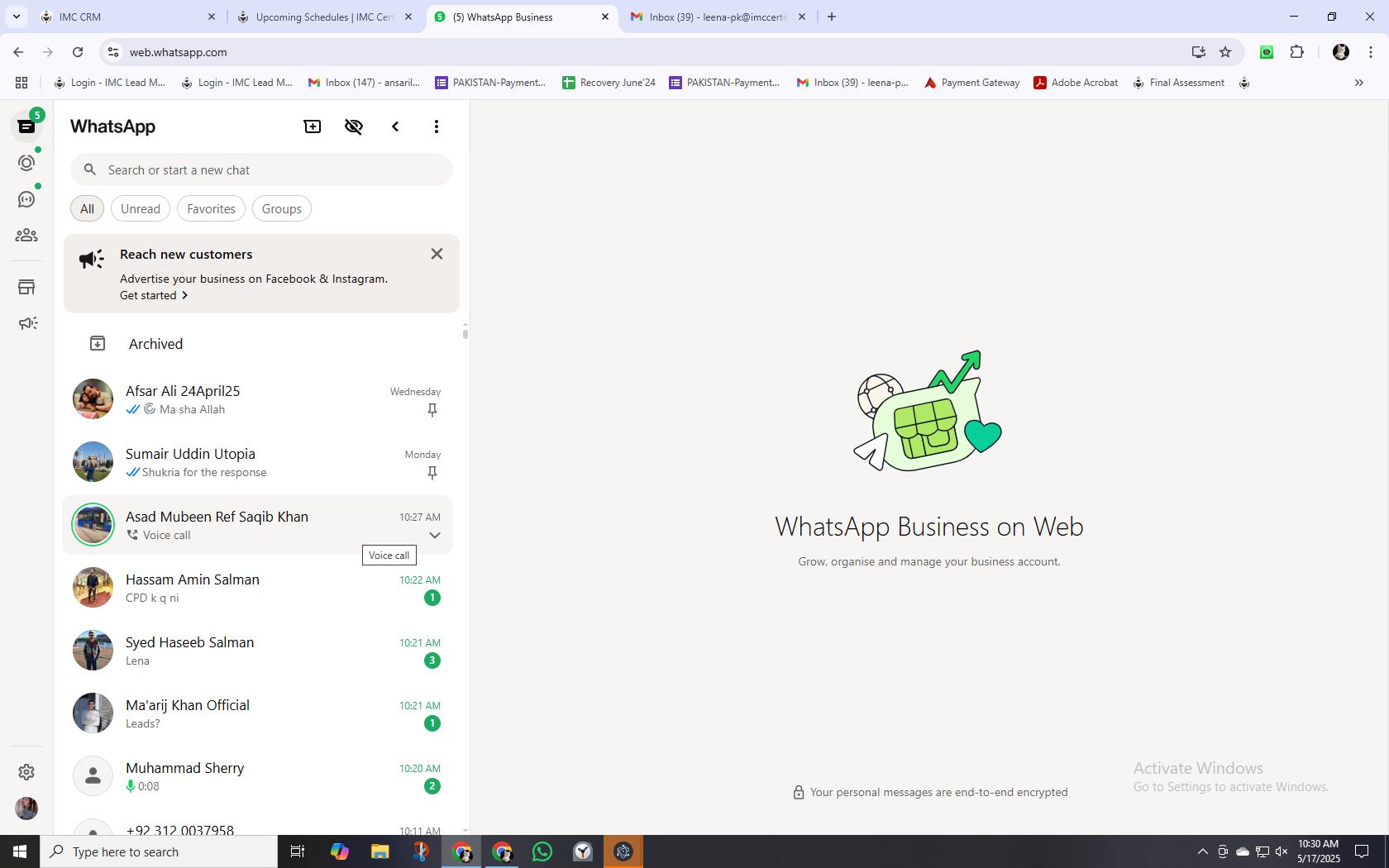Open the Extensions puzzle icon
Image resolution: width=1389 pixels, height=868 pixels.
pos(1296,52)
